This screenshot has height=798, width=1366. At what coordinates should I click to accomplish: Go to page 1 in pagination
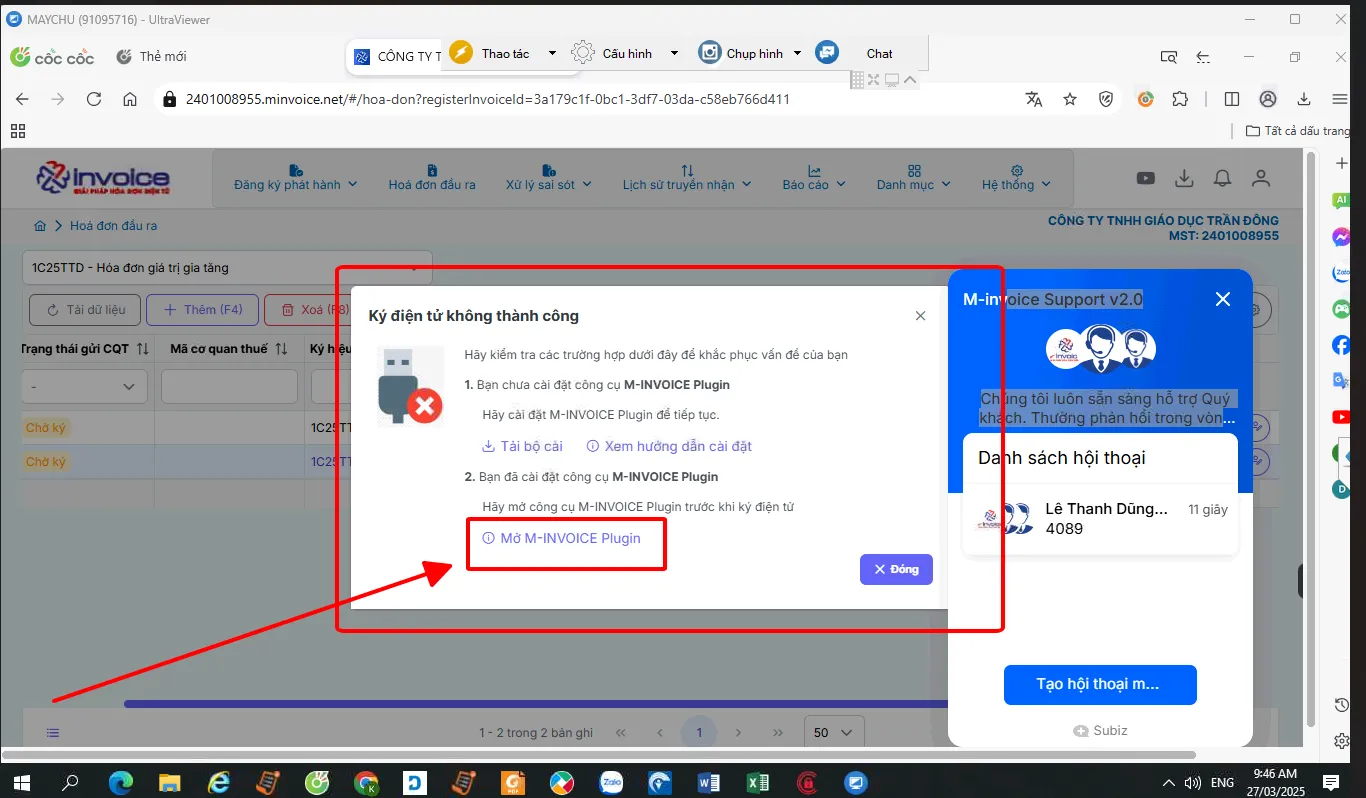(699, 733)
